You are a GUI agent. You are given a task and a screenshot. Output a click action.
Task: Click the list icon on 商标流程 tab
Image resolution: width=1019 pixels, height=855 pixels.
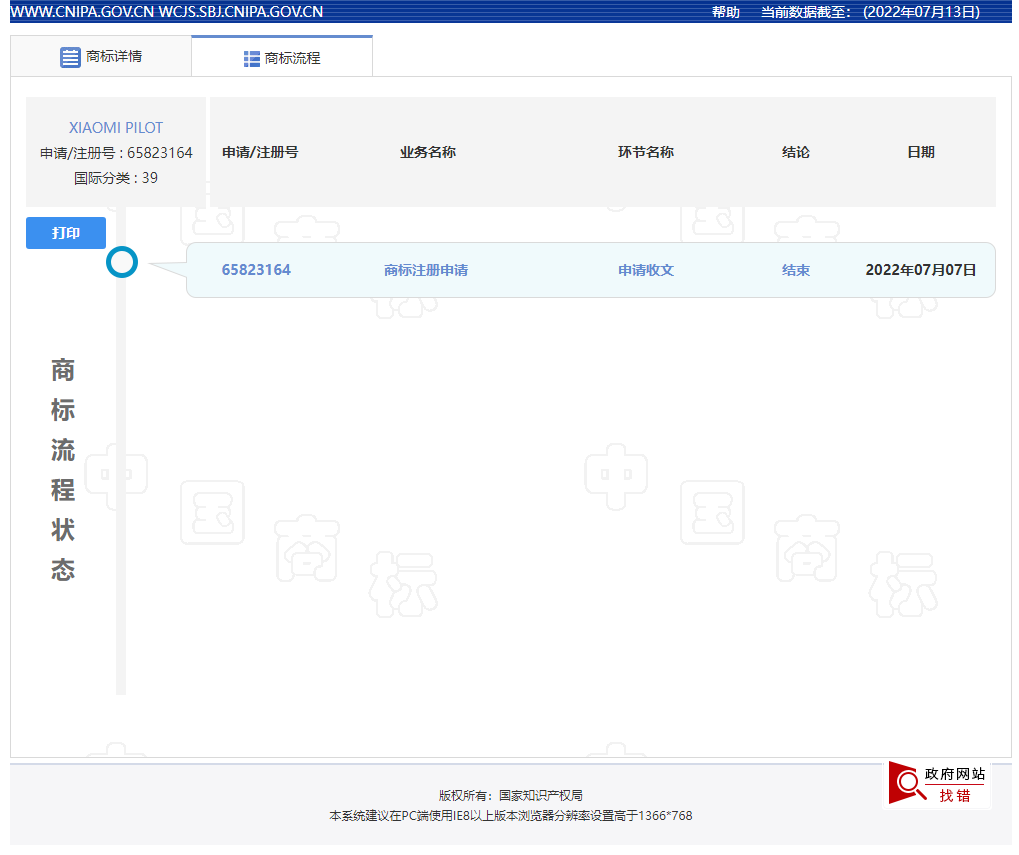coord(252,56)
